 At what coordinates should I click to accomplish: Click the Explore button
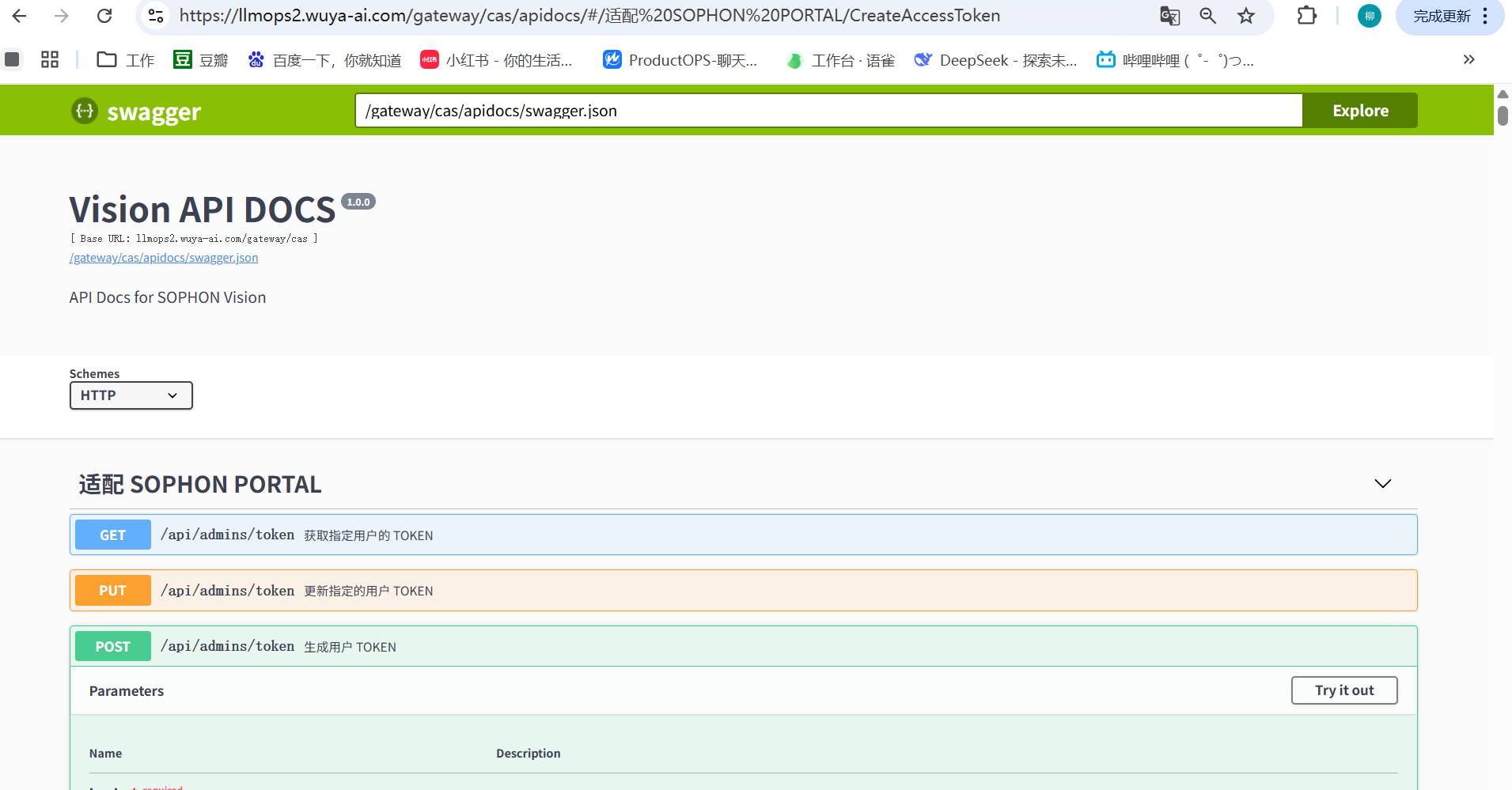point(1360,111)
